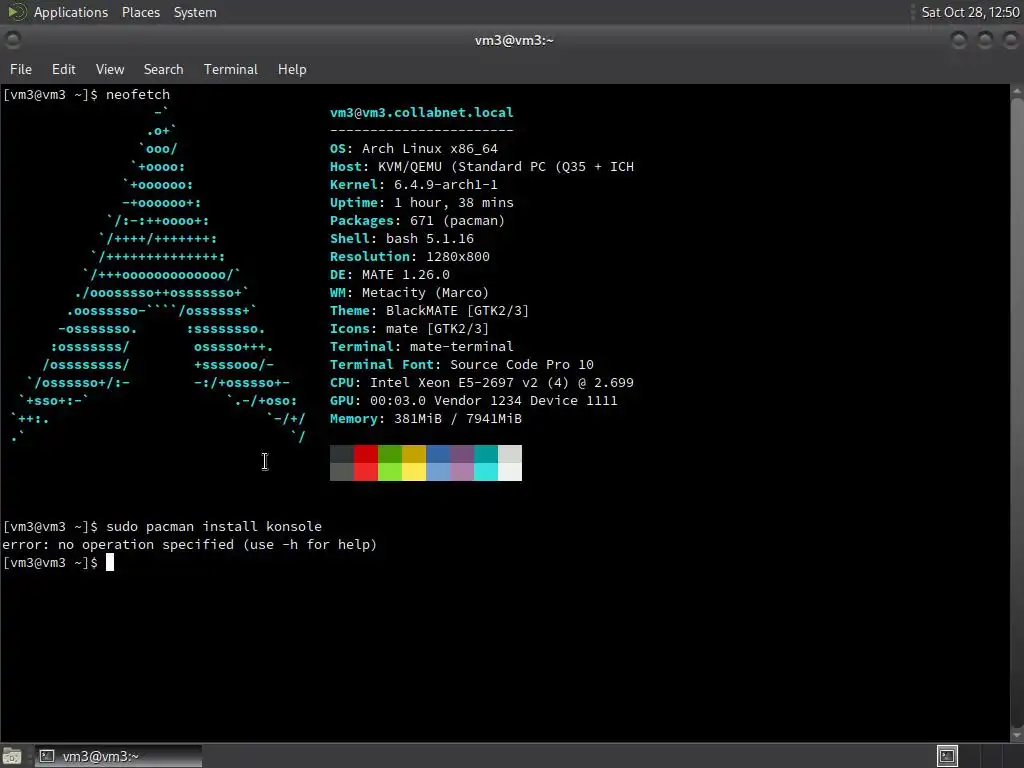This screenshot has width=1024, height=768.
Task: Close the vm3@vm3:~ terminal window
Action: pyautogui.click(x=1010, y=40)
